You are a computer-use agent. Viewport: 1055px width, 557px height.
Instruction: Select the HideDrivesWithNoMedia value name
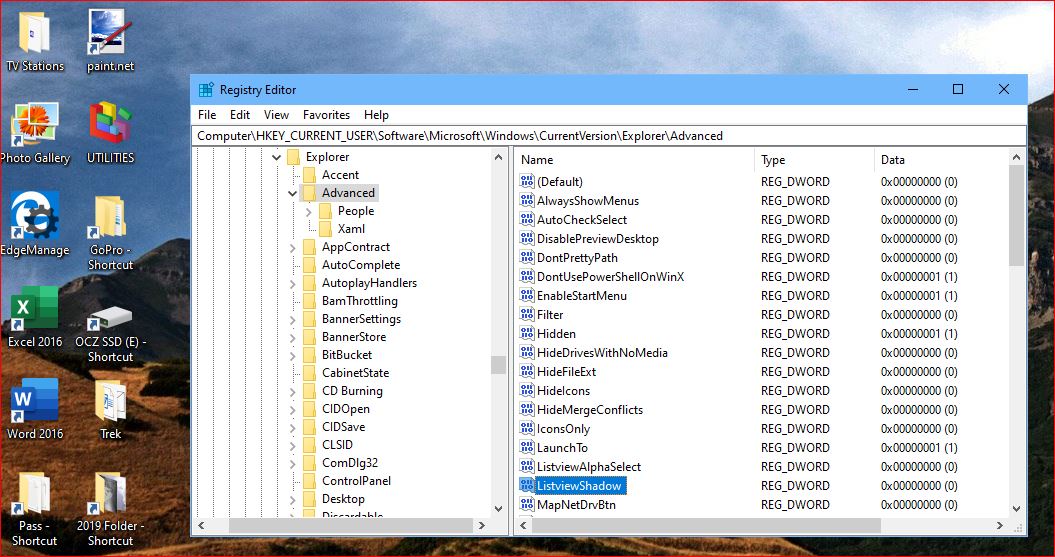pos(602,352)
